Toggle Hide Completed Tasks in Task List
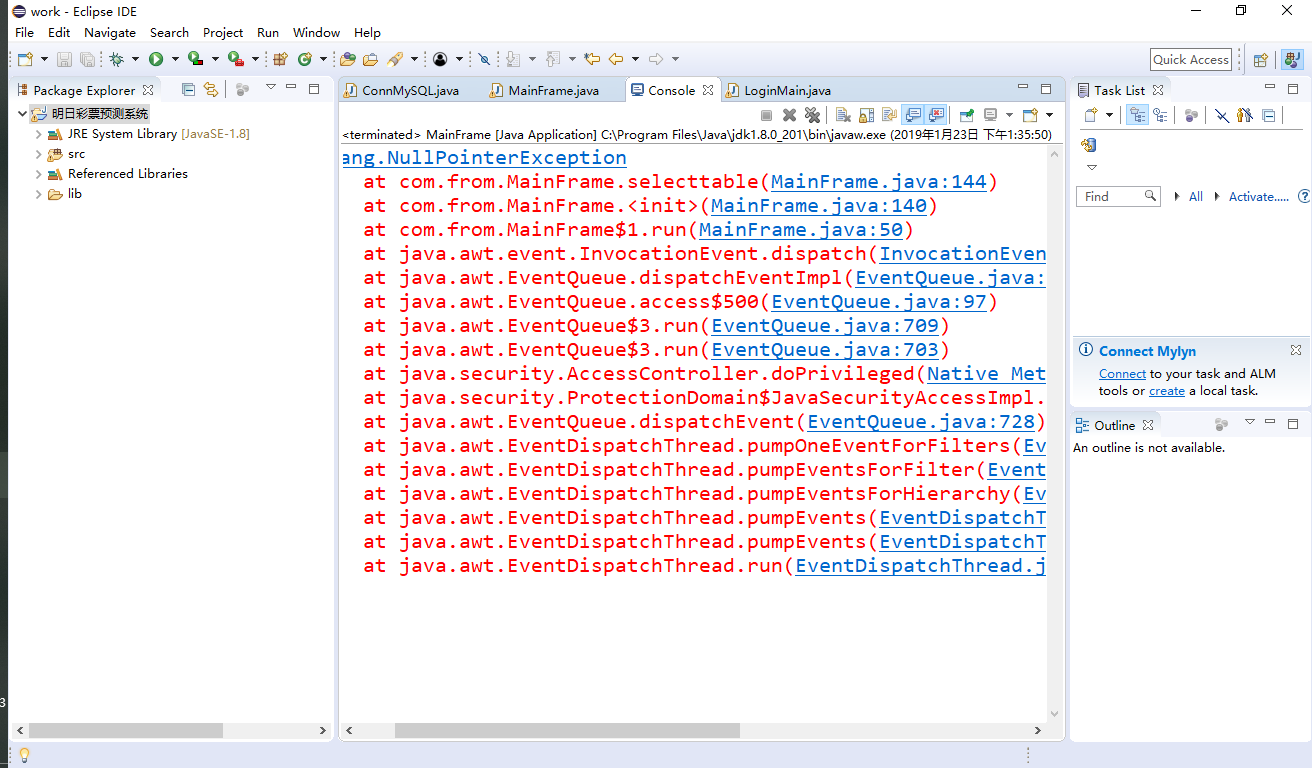 (1221, 115)
